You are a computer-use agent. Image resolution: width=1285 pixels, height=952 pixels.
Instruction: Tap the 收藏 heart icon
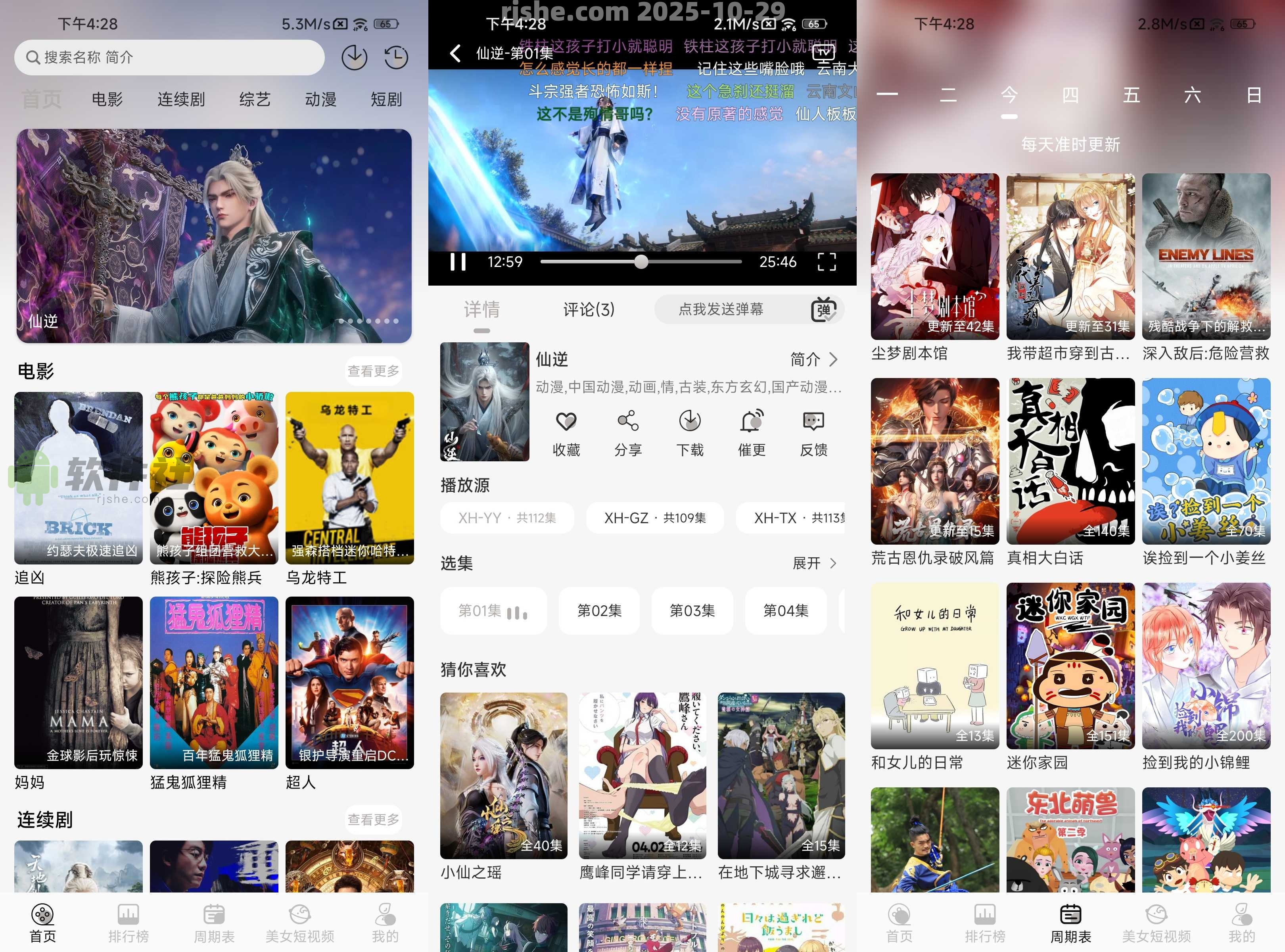(x=566, y=422)
